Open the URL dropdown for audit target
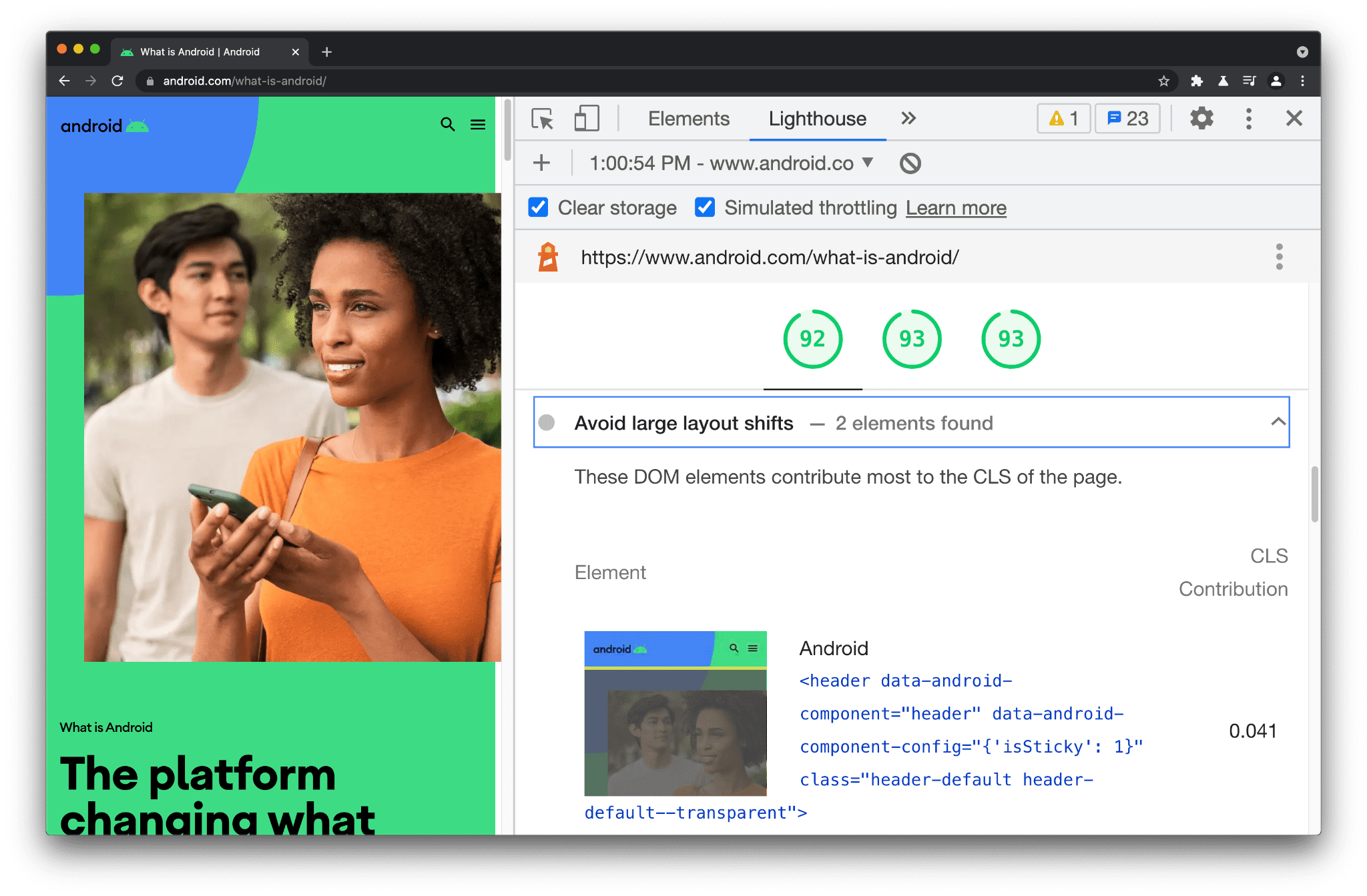The width and height of the screenshot is (1367, 896). coord(868,164)
